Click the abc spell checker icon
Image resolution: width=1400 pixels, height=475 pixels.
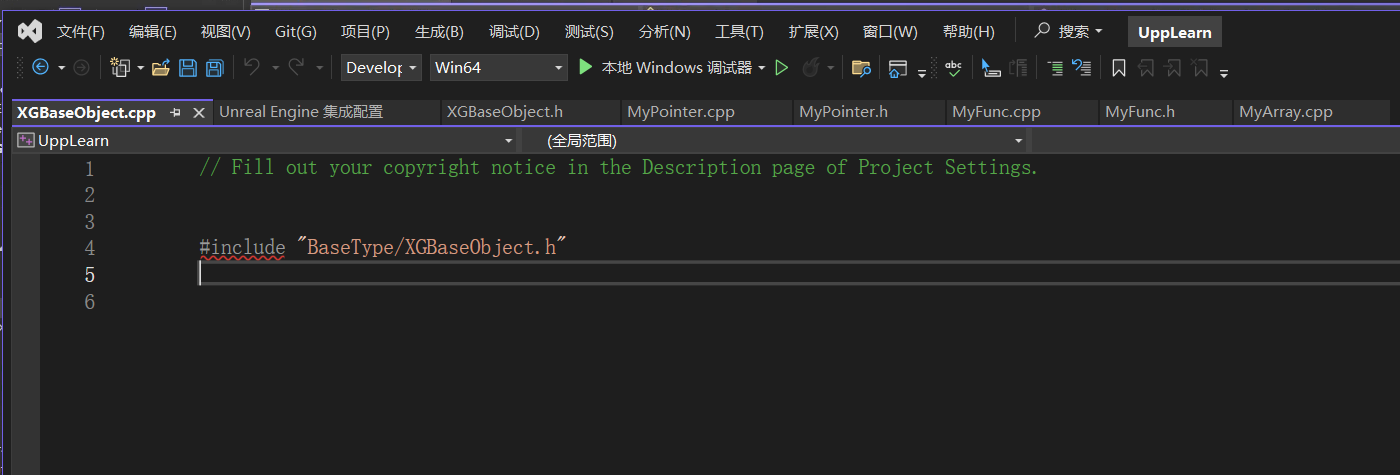click(x=954, y=68)
